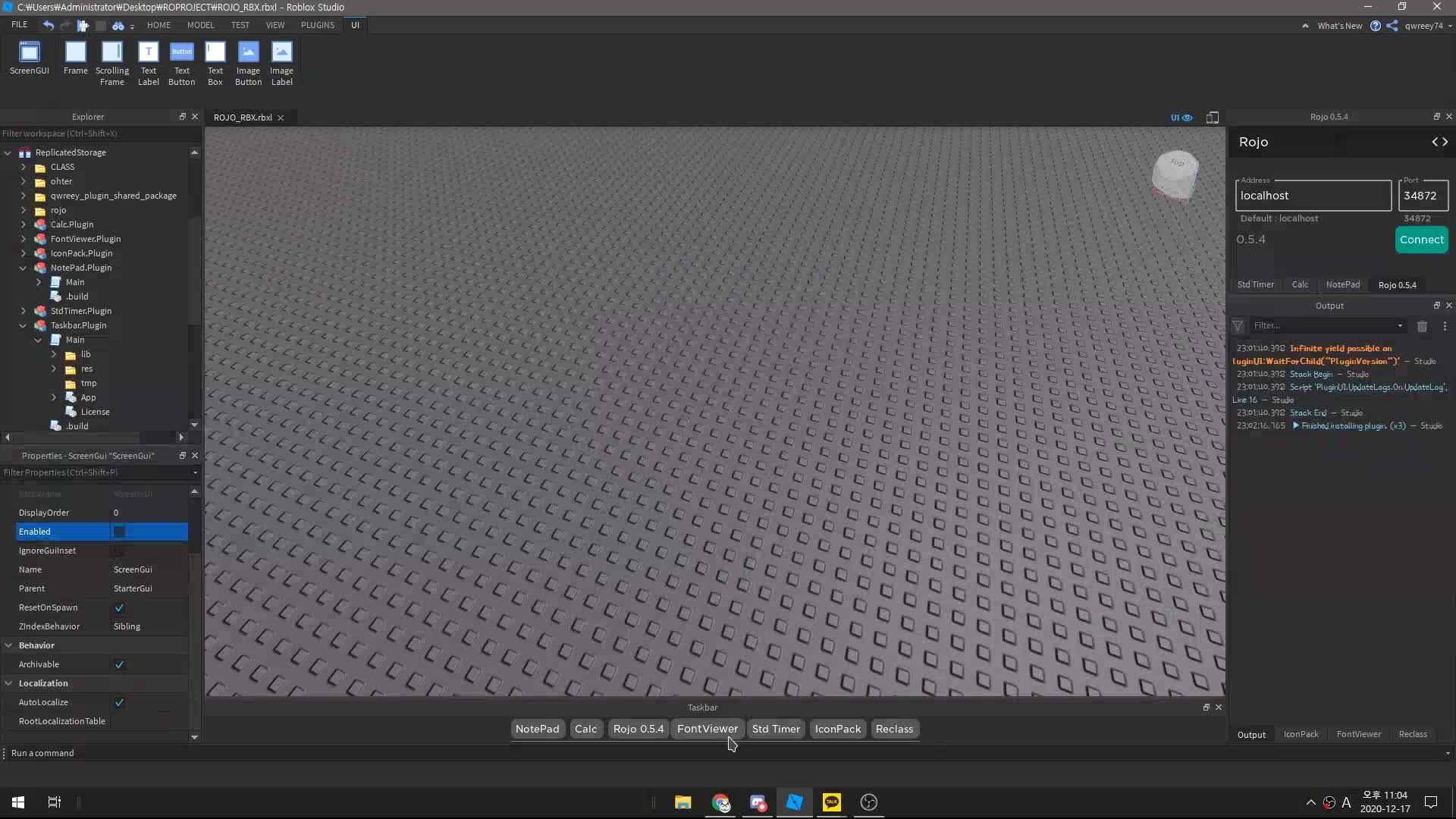Screen dimensions: 1456x819
Task: Click the Redo arrow in the quick access bar
Action: click(65, 25)
